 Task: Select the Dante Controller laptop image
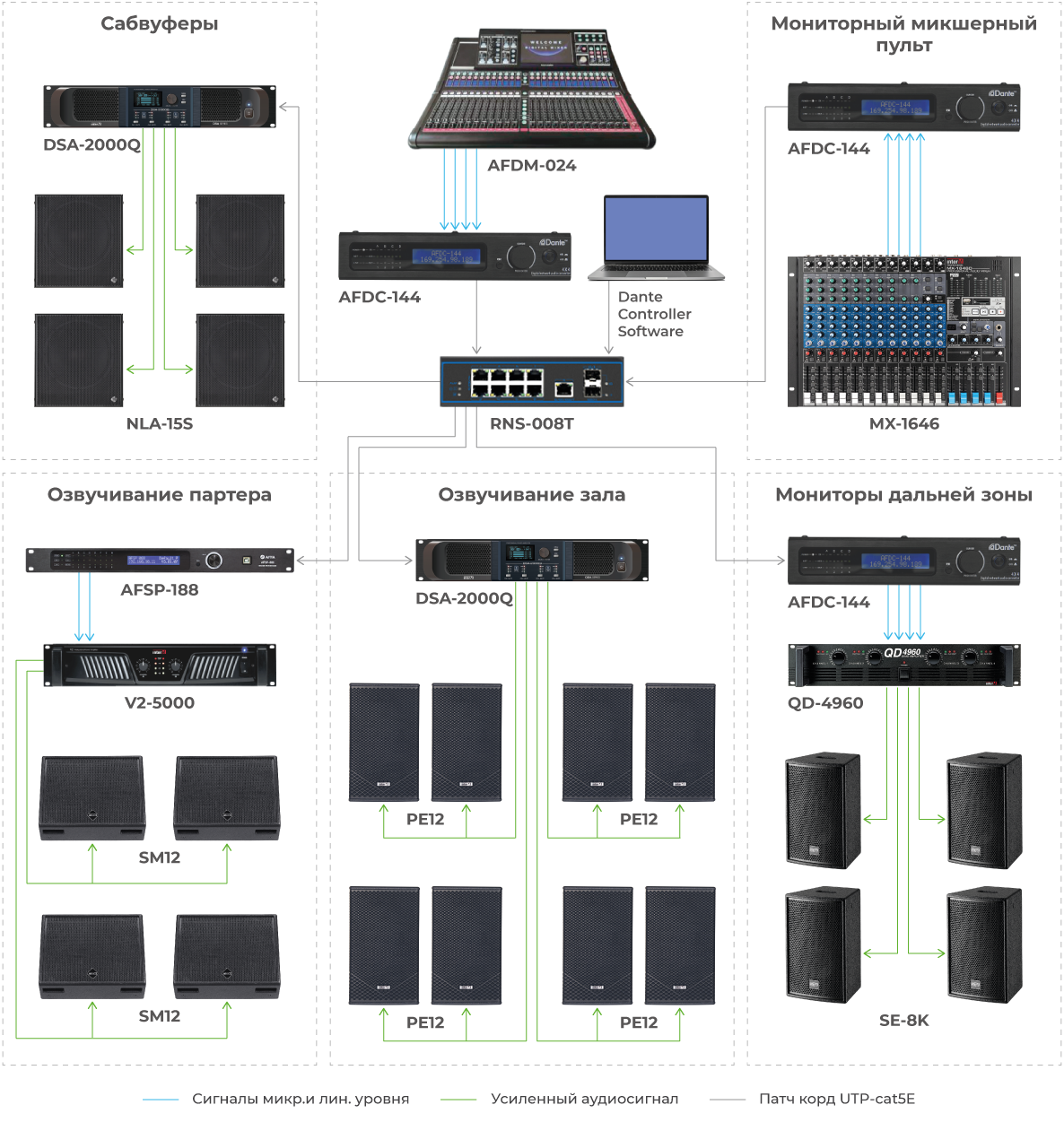pos(657,238)
